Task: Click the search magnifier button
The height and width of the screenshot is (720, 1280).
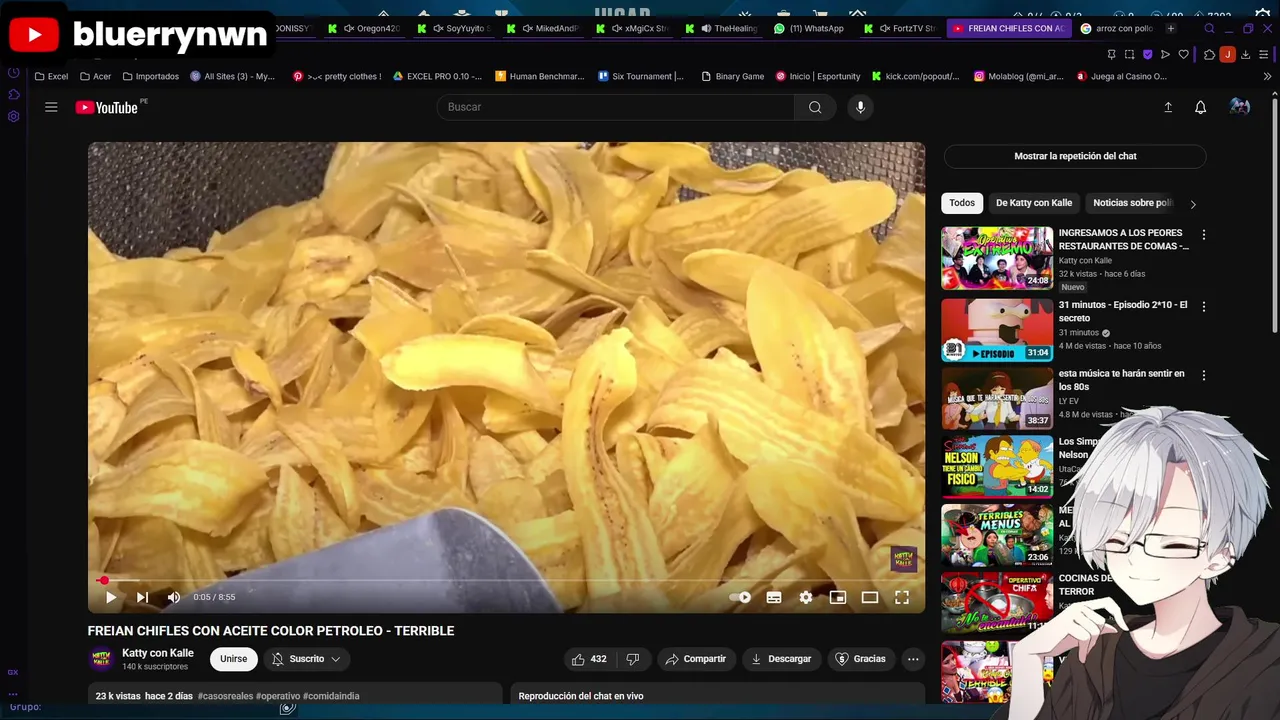Action: click(815, 107)
